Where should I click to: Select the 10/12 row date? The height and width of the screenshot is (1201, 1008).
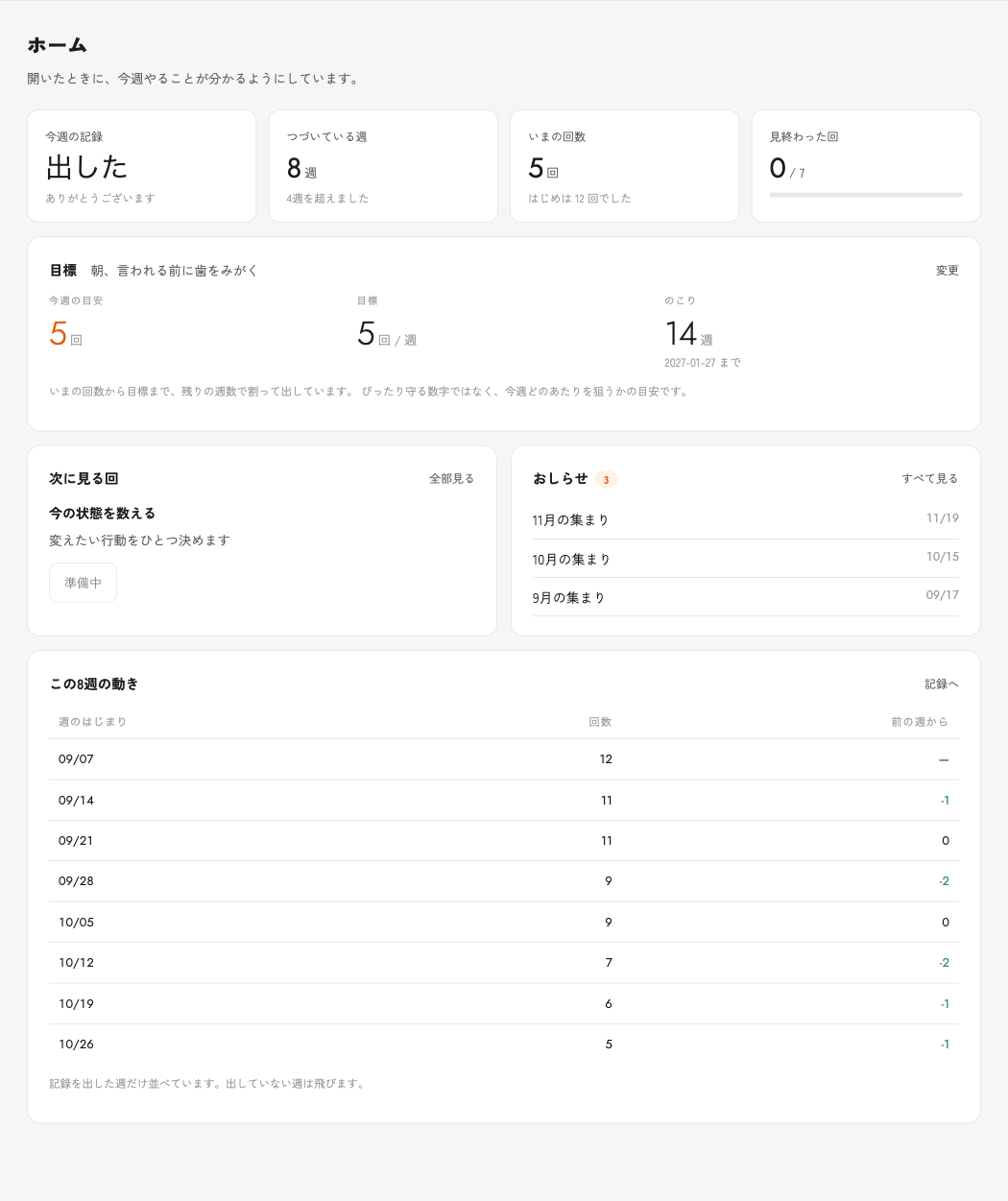coord(76,963)
